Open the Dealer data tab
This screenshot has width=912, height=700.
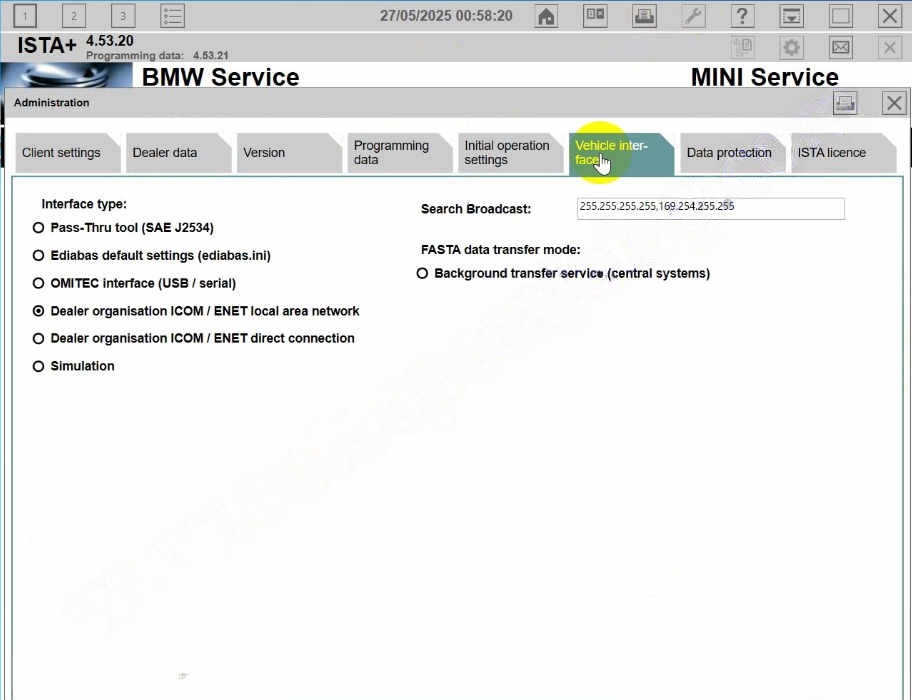pyautogui.click(x=178, y=153)
